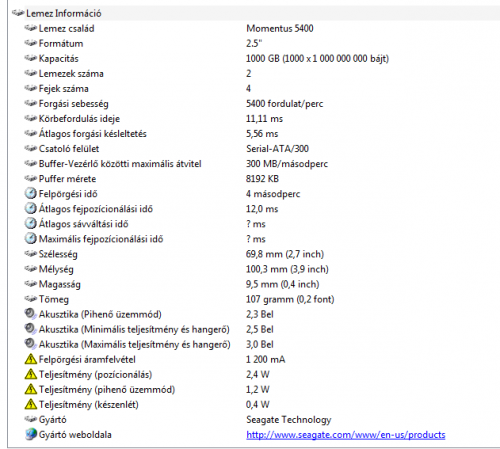The image size is (500, 449).
Task: Click the clock icon beside Átlagos sávváltási idő
Action: pyautogui.click(x=31, y=223)
